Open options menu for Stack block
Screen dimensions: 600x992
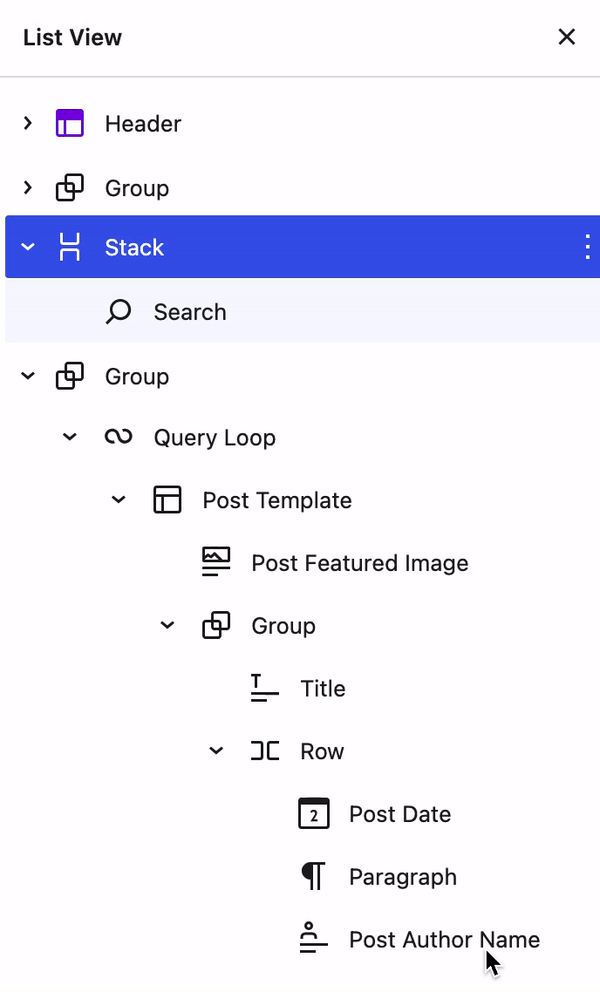click(x=587, y=247)
